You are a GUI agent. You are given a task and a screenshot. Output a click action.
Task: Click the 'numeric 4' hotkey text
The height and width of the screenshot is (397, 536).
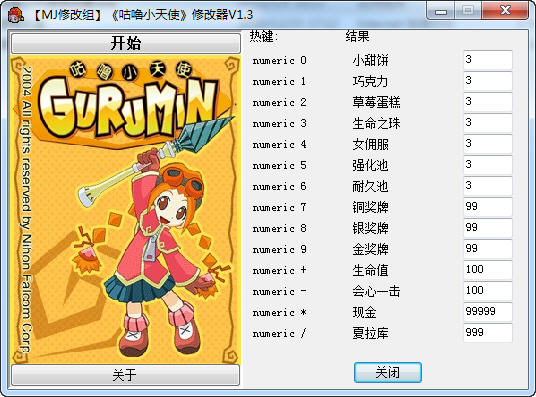tap(280, 145)
